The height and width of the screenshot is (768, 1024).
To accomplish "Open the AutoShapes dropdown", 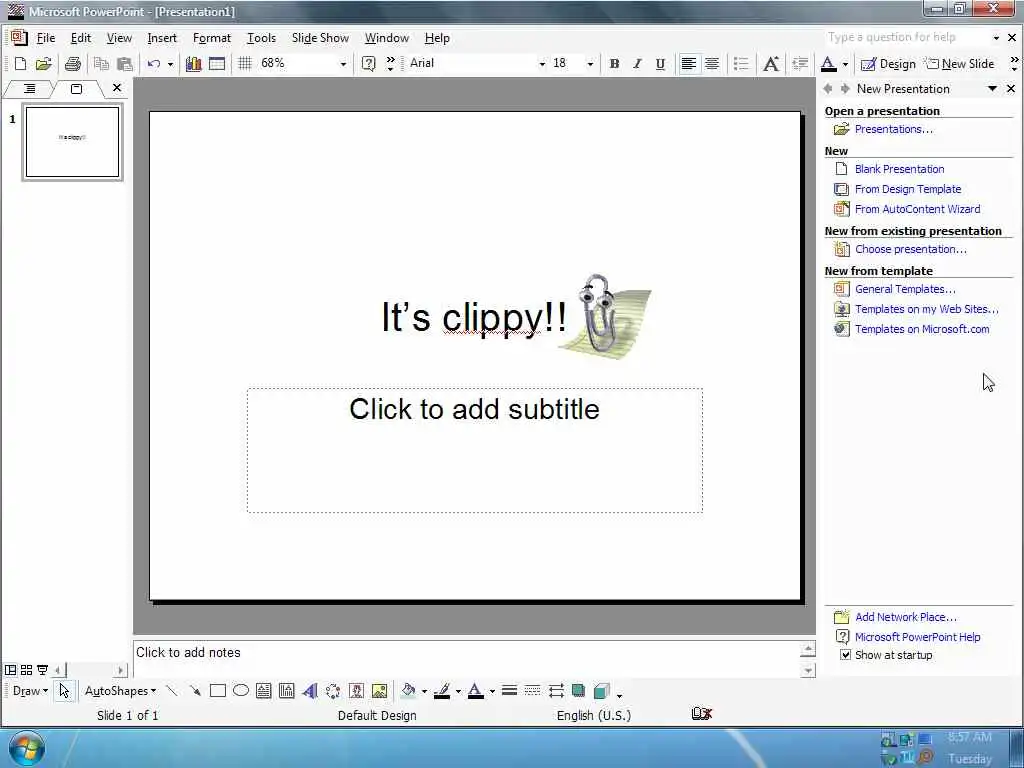I will pyautogui.click(x=120, y=690).
